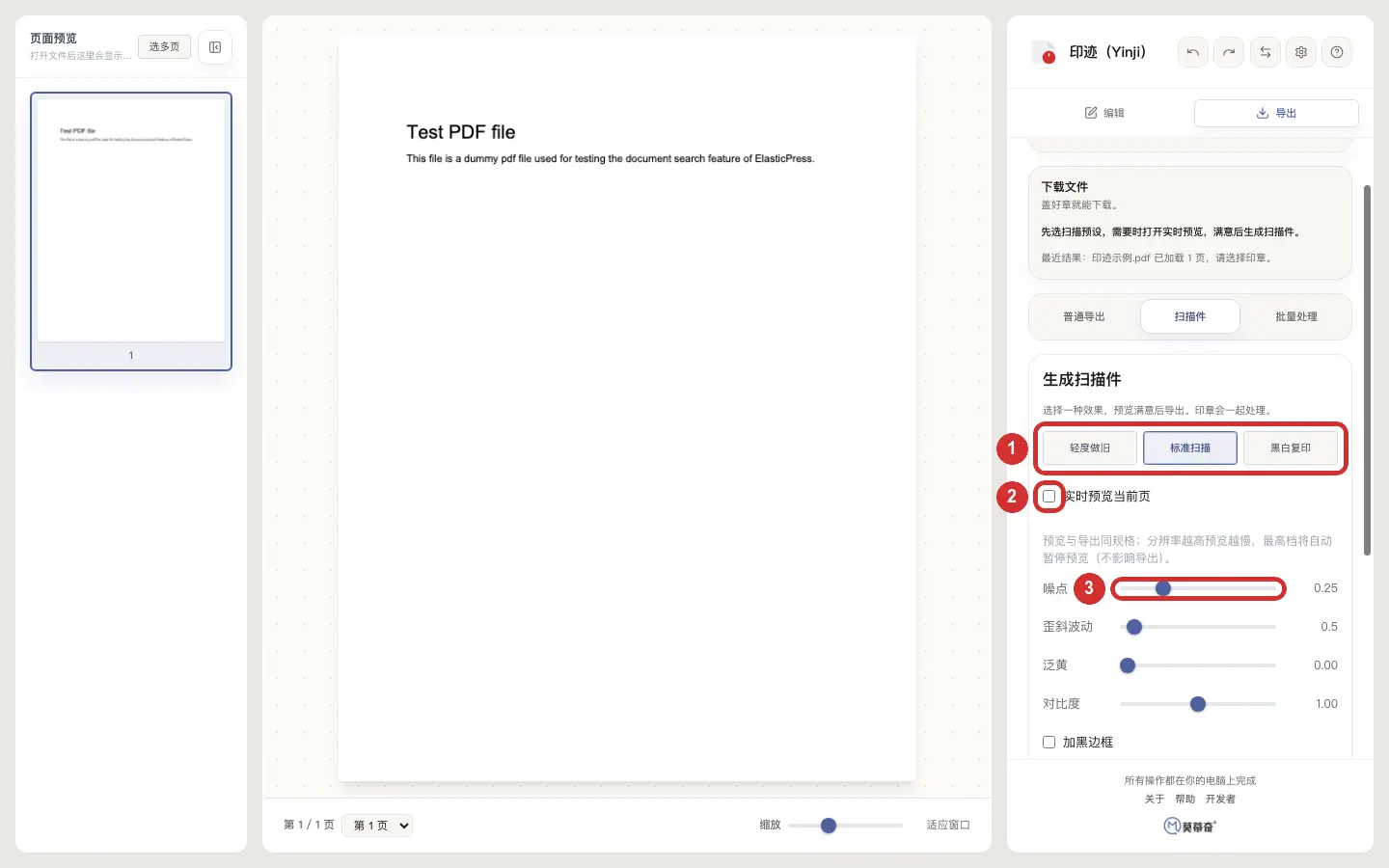This screenshot has height=868, width=1389.
Task: Select page 1 thumbnail
Action: tap(131, 231)
